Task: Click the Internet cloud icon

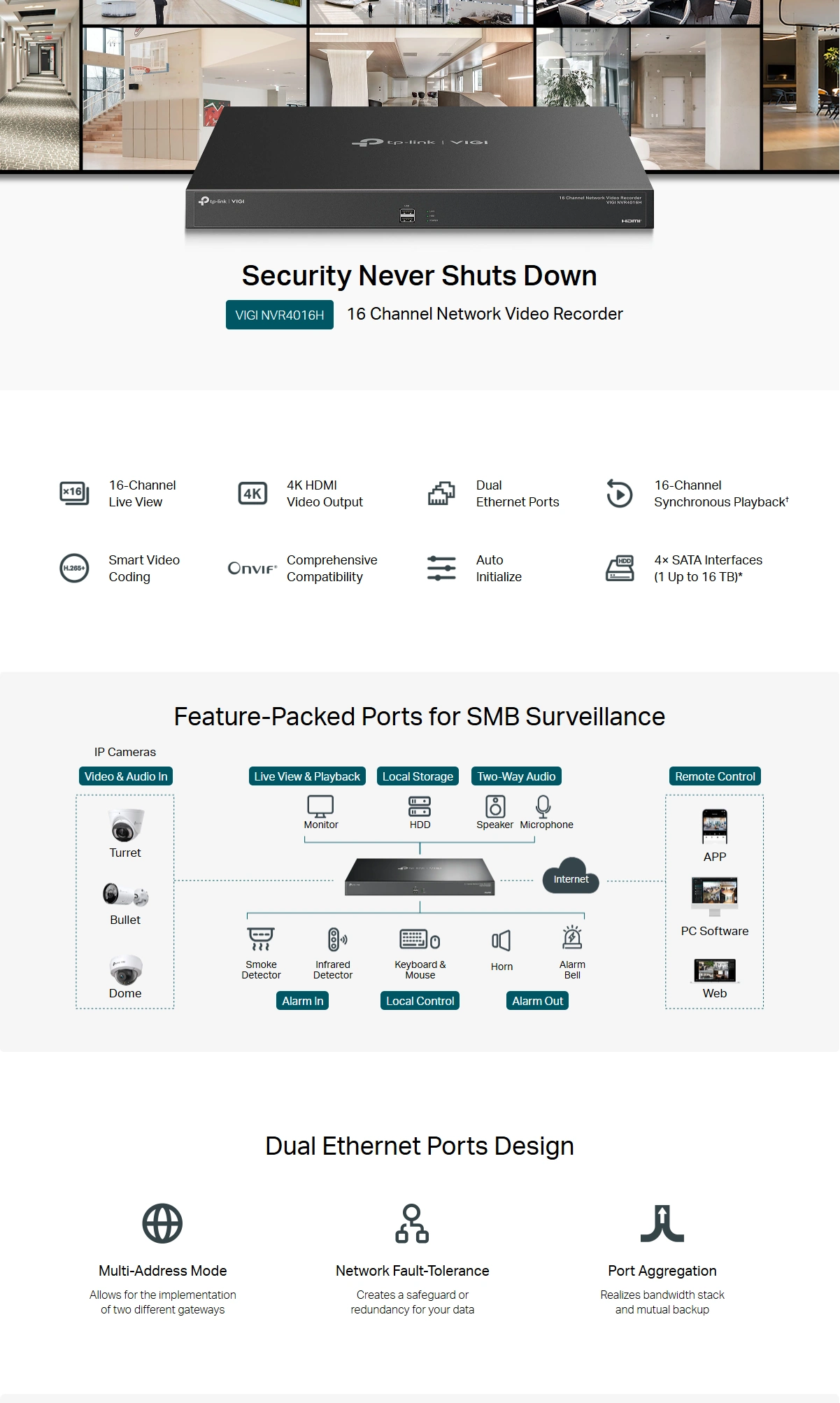Action: click(x=571, y=876)
